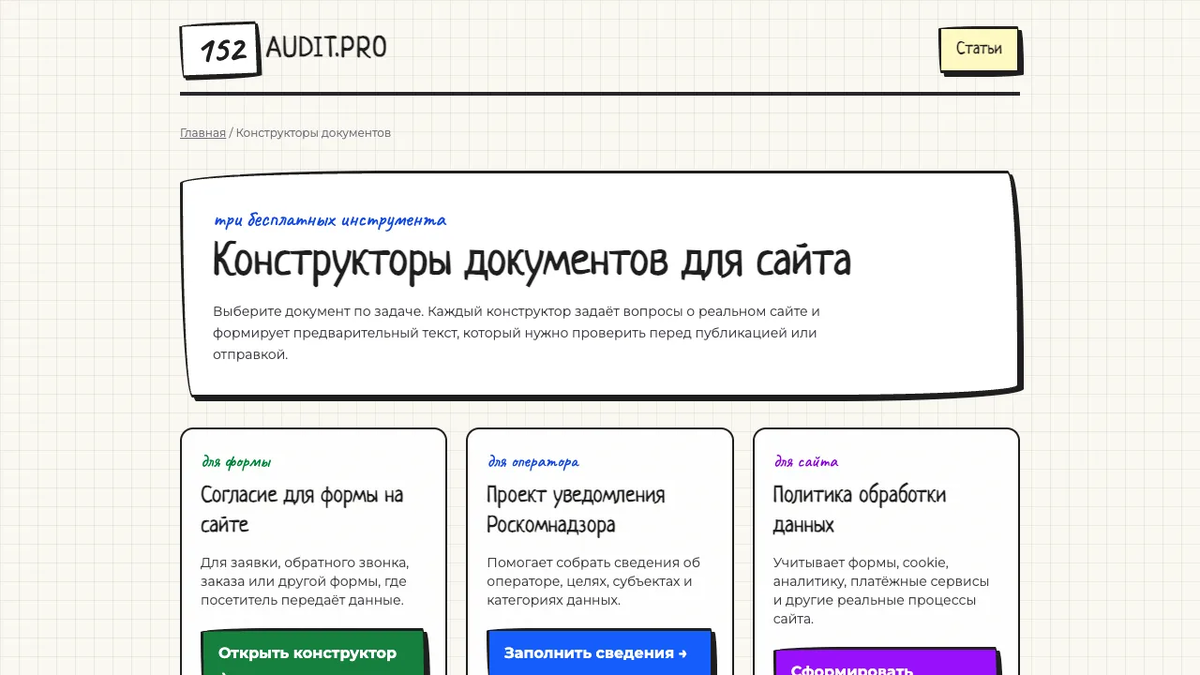Click the для формы green tag
Viewport: 1200px width, 675px height.
point(236,462)
